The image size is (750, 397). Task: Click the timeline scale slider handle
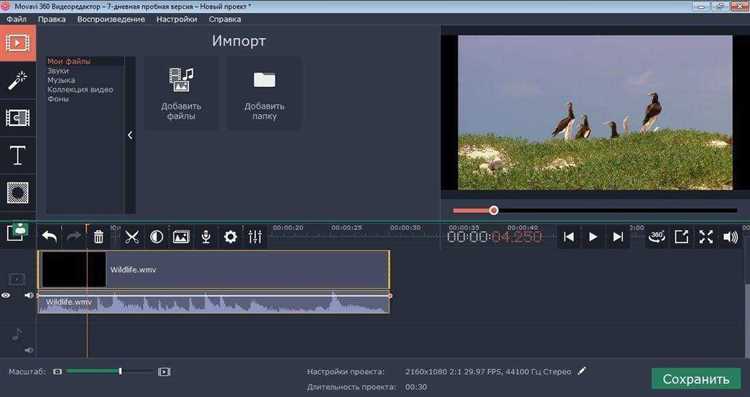[120, 371]
